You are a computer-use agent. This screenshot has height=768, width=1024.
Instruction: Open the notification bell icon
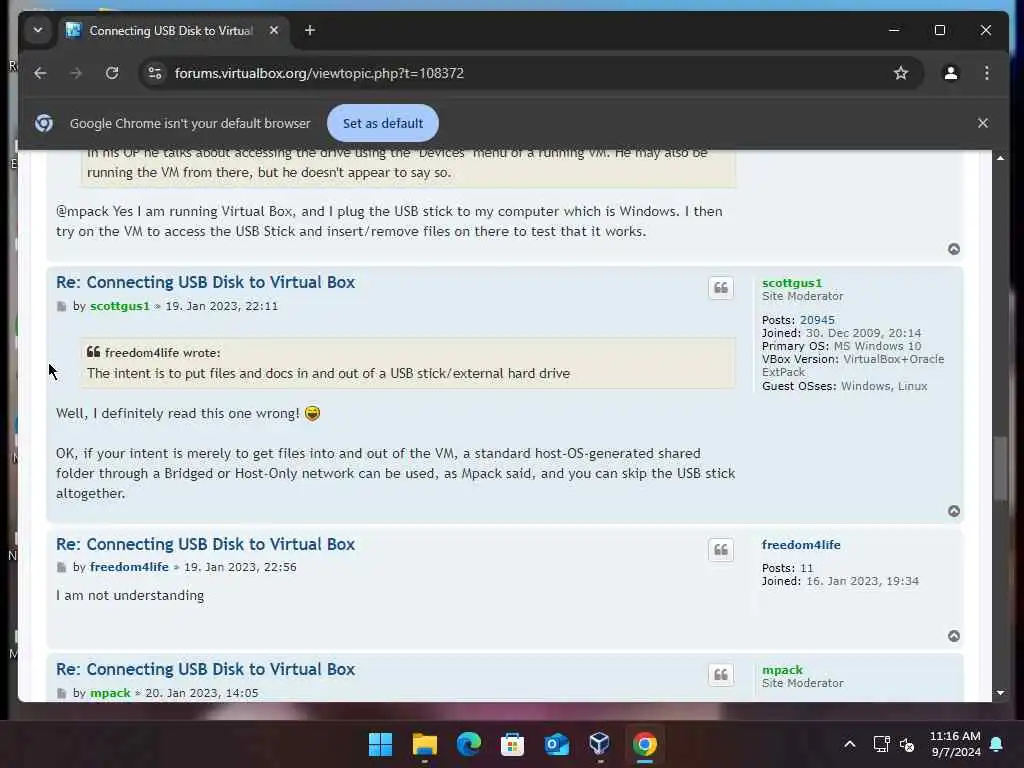[997, 744]
